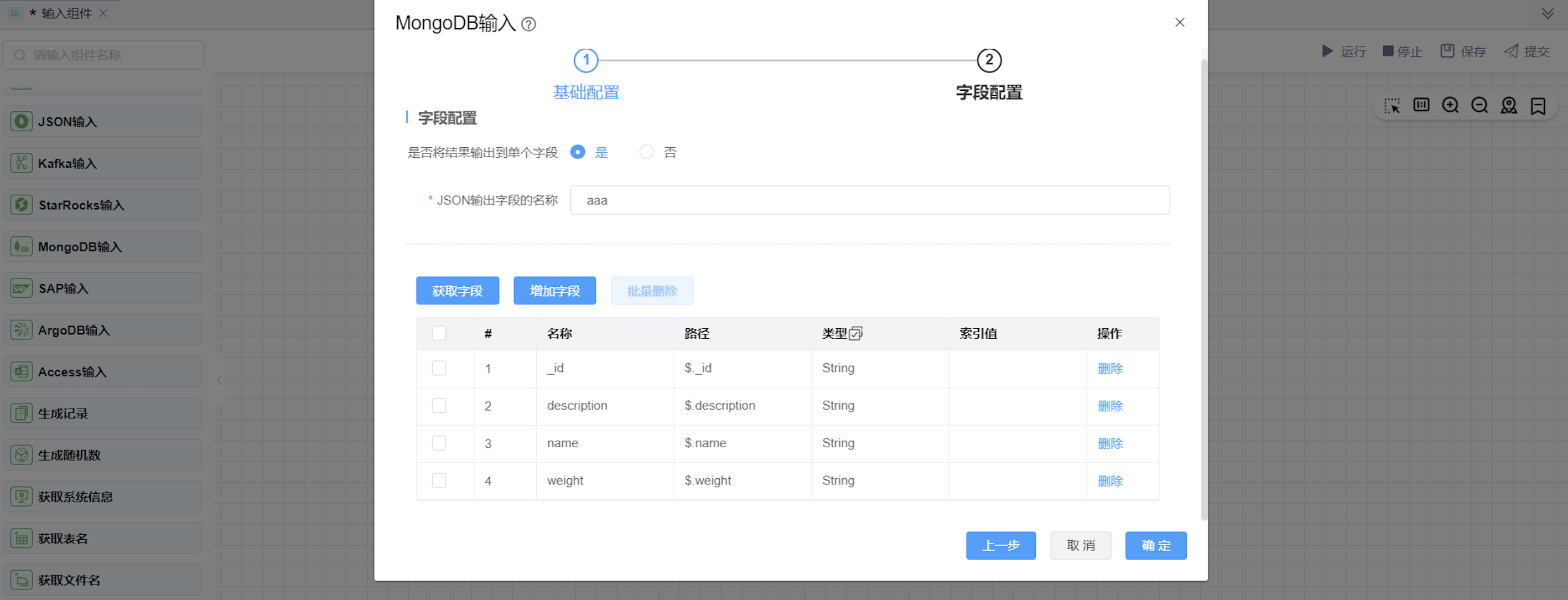
Task: Click the 获取字段 button
Action: click(457, 291)
